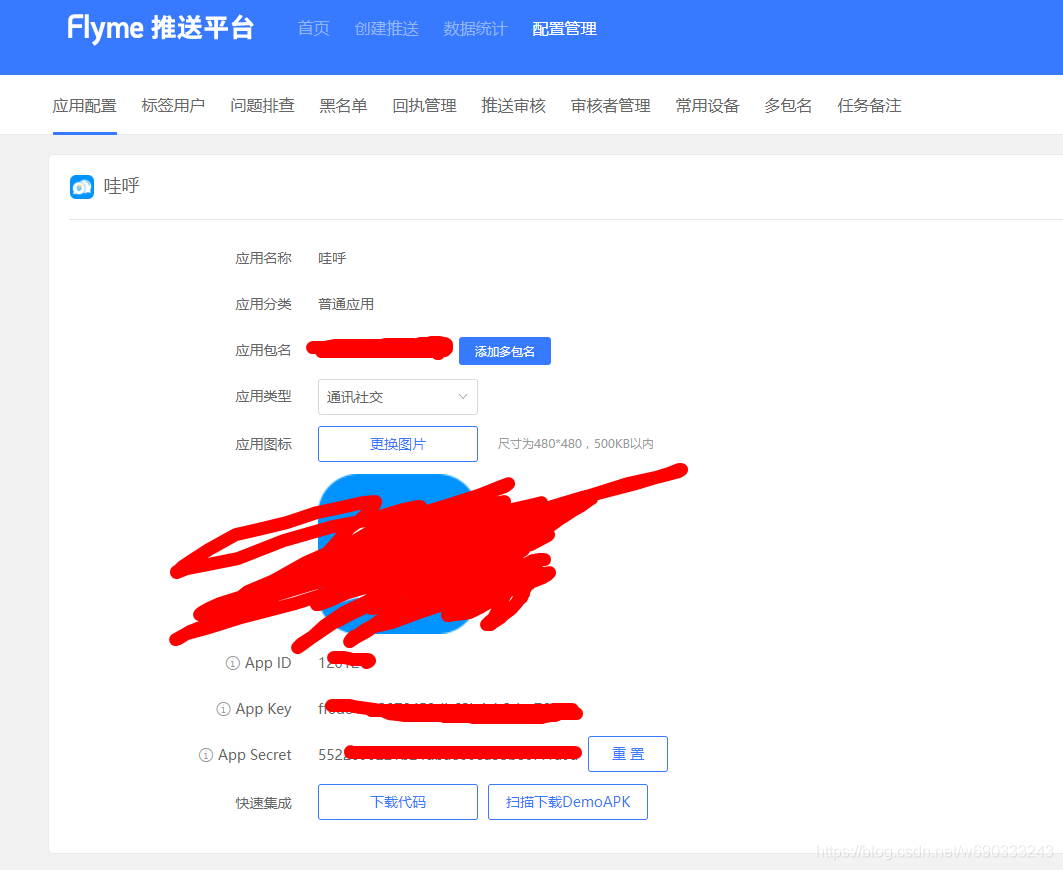Screen dimensions: 1063x870
Task: Click the App Key label text
Action: pos(263,709)
